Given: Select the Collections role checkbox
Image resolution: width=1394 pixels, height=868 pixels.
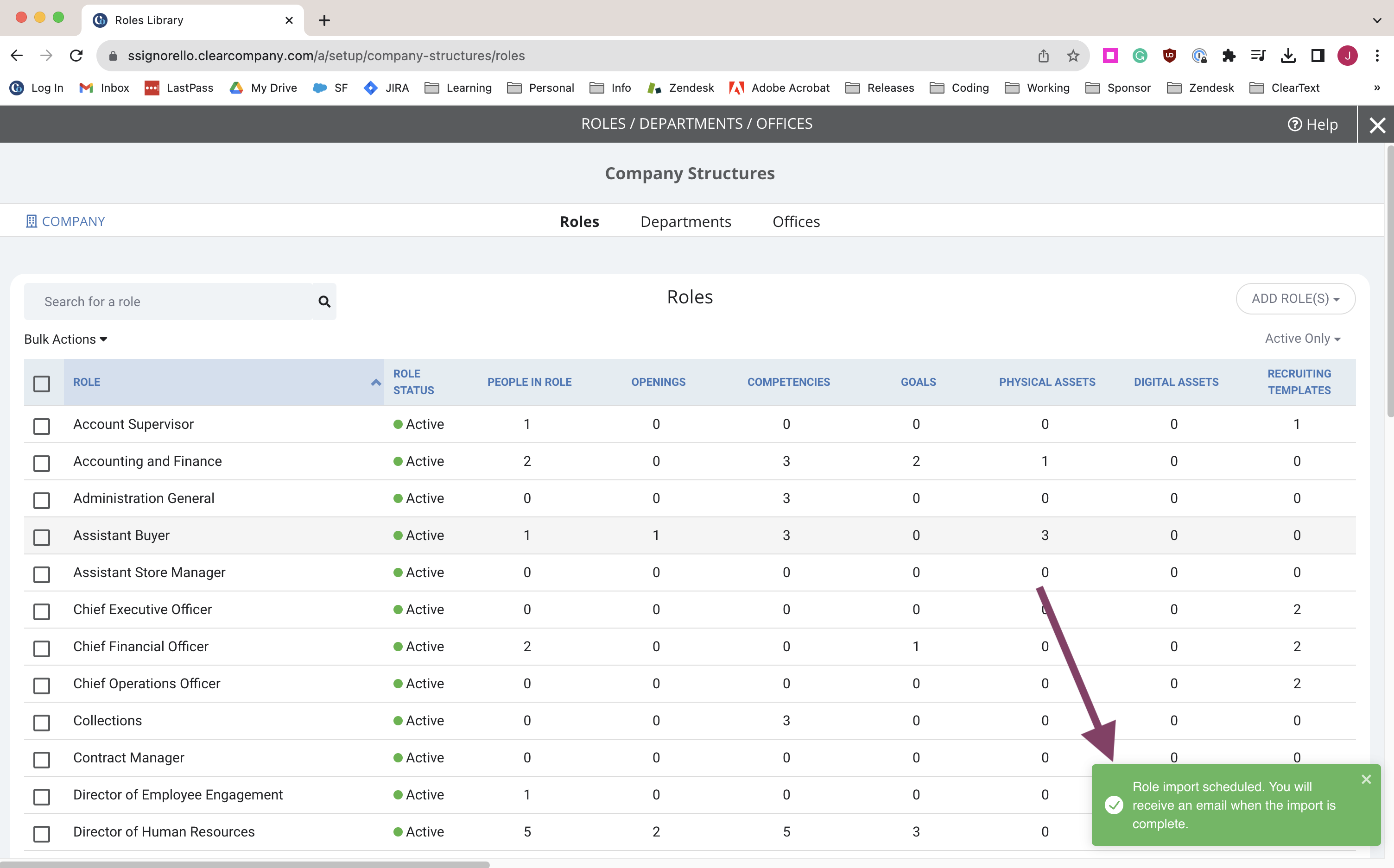Looking at the screenshot, I should (41, 722).
